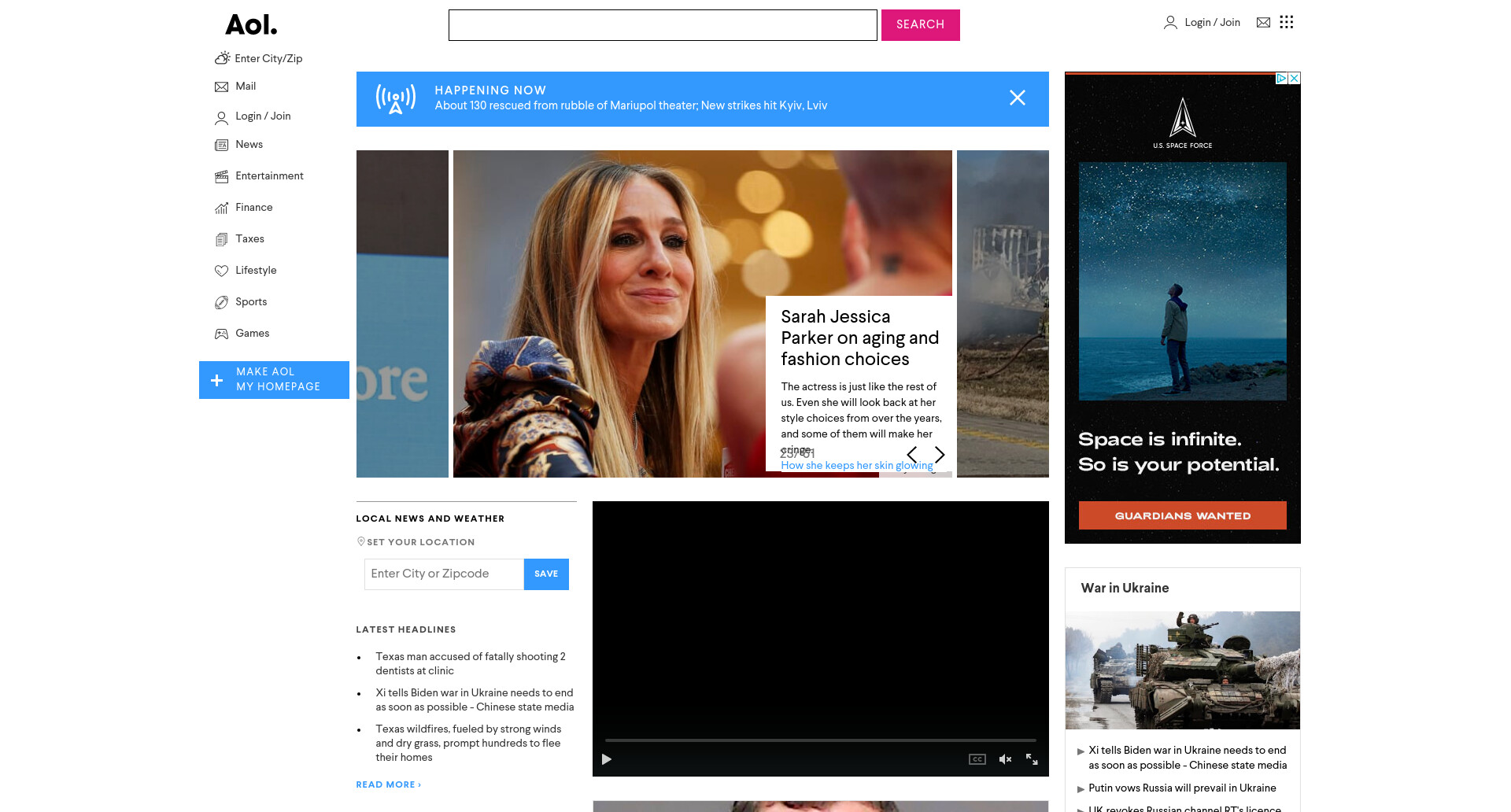Dismiss the Happening Now banner
Viewport: 1511px width, 812px height.
pyautogui.click(x=1018, y=98)
